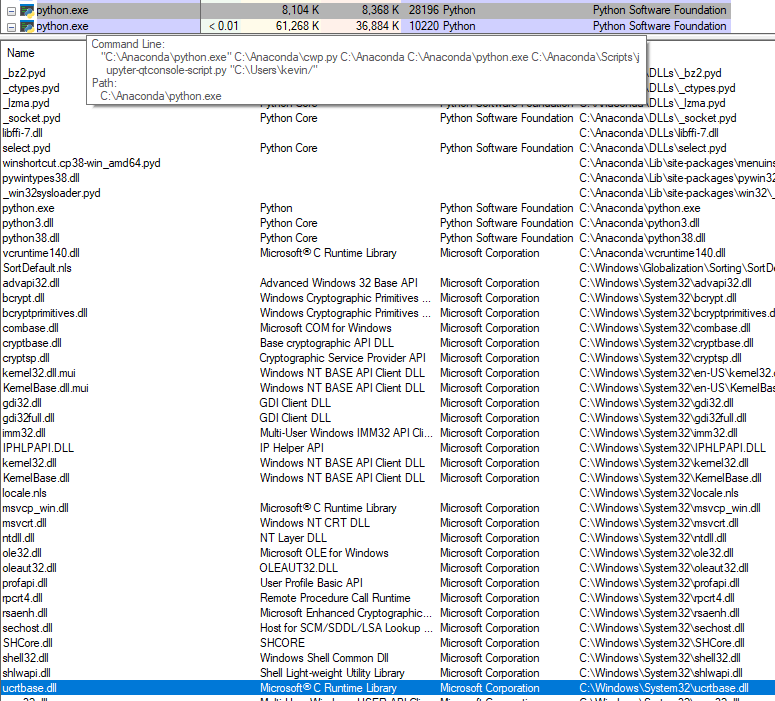
Task: Collapse the python.exe process tree with PID 28196
Action: pos(11,10)
